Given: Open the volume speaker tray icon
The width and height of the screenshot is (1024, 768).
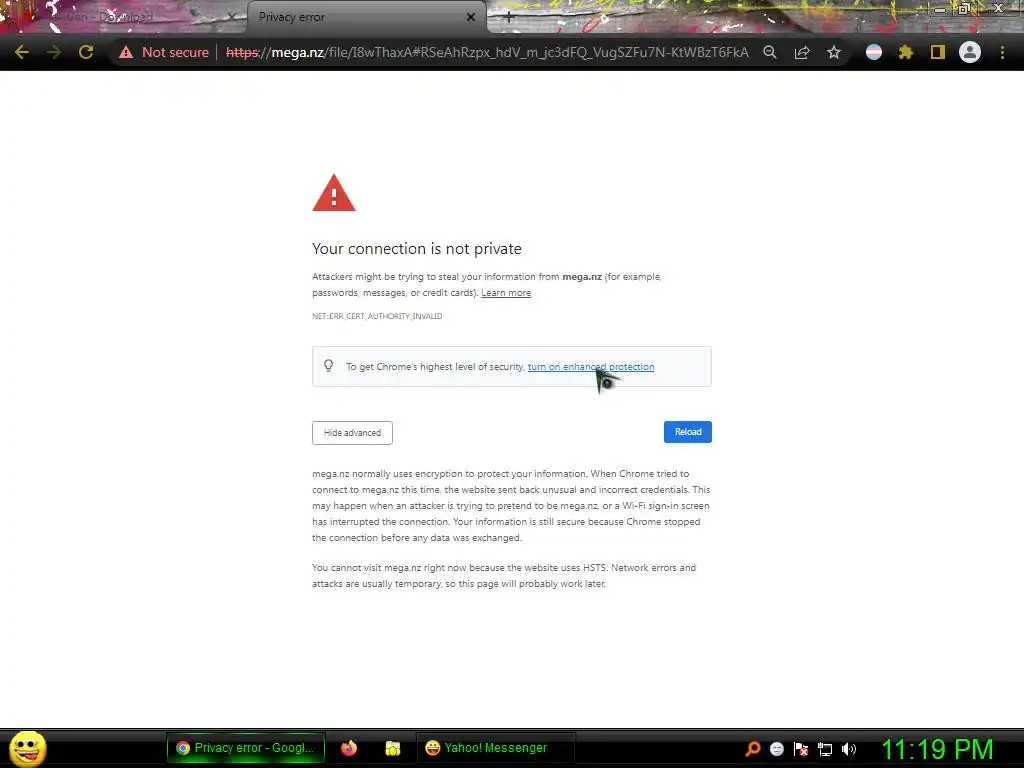Looking at the screenshot, I should point(849,749).
